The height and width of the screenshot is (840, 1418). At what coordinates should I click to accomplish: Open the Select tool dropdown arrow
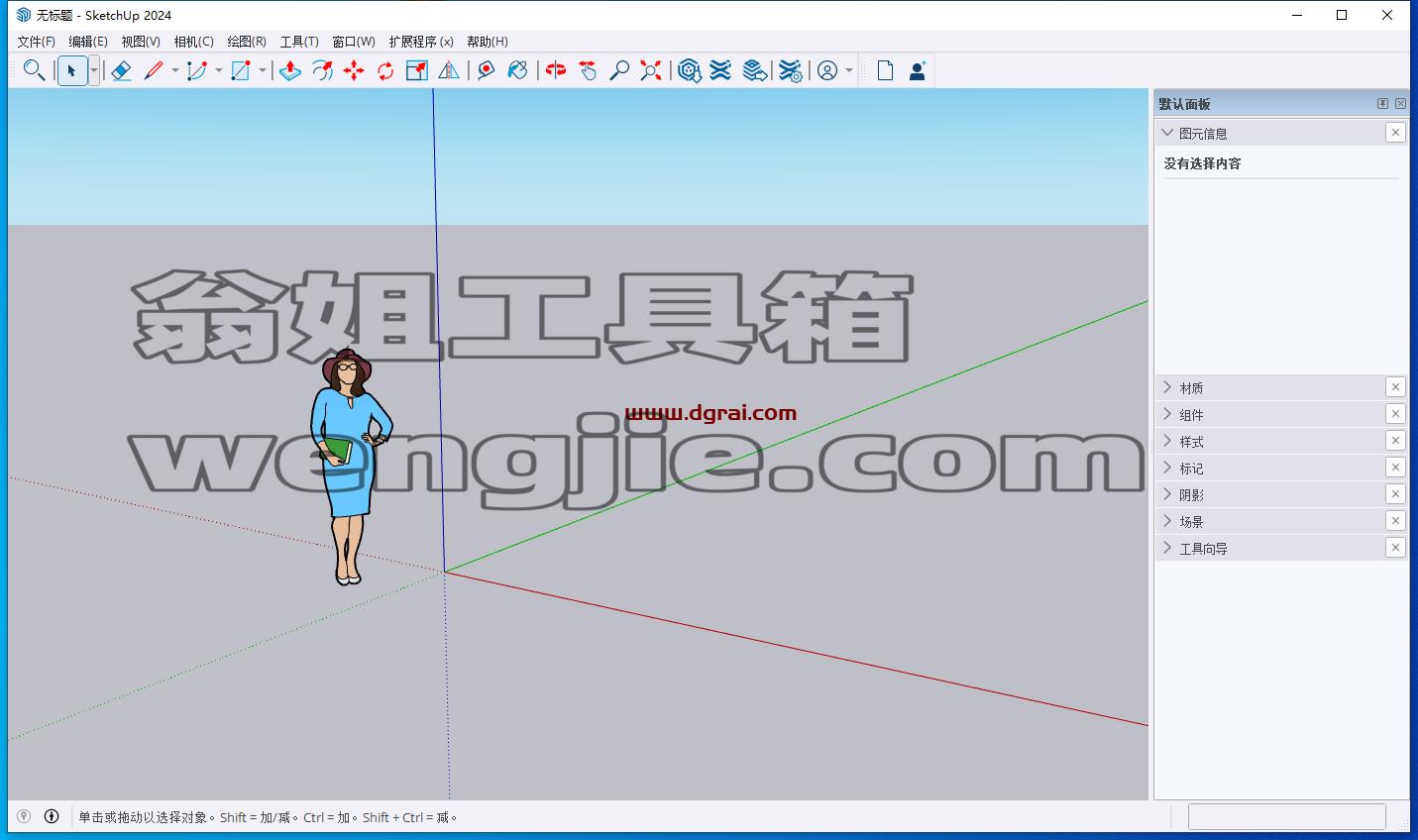point(94,70)
